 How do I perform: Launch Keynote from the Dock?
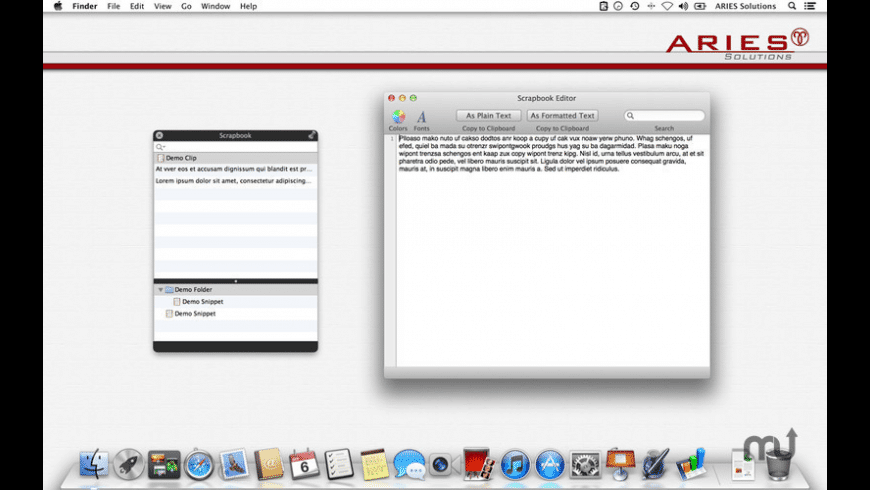click(620, 463)
